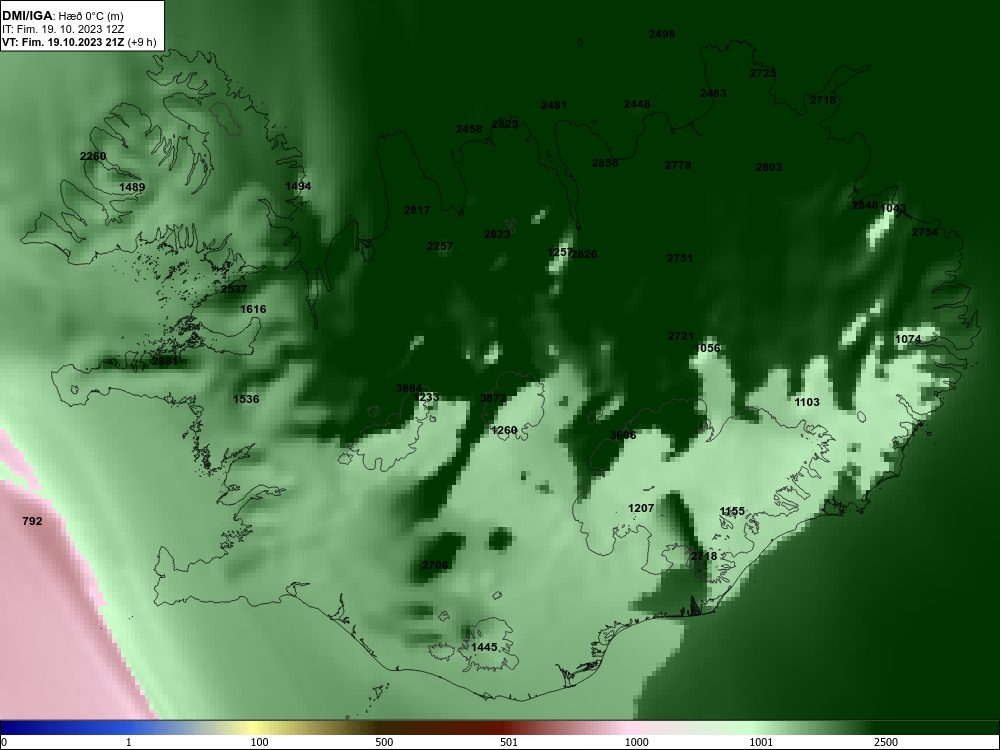Click the 2751 height value
Screen dimensions: 1000x750
(x=680, y=258)
